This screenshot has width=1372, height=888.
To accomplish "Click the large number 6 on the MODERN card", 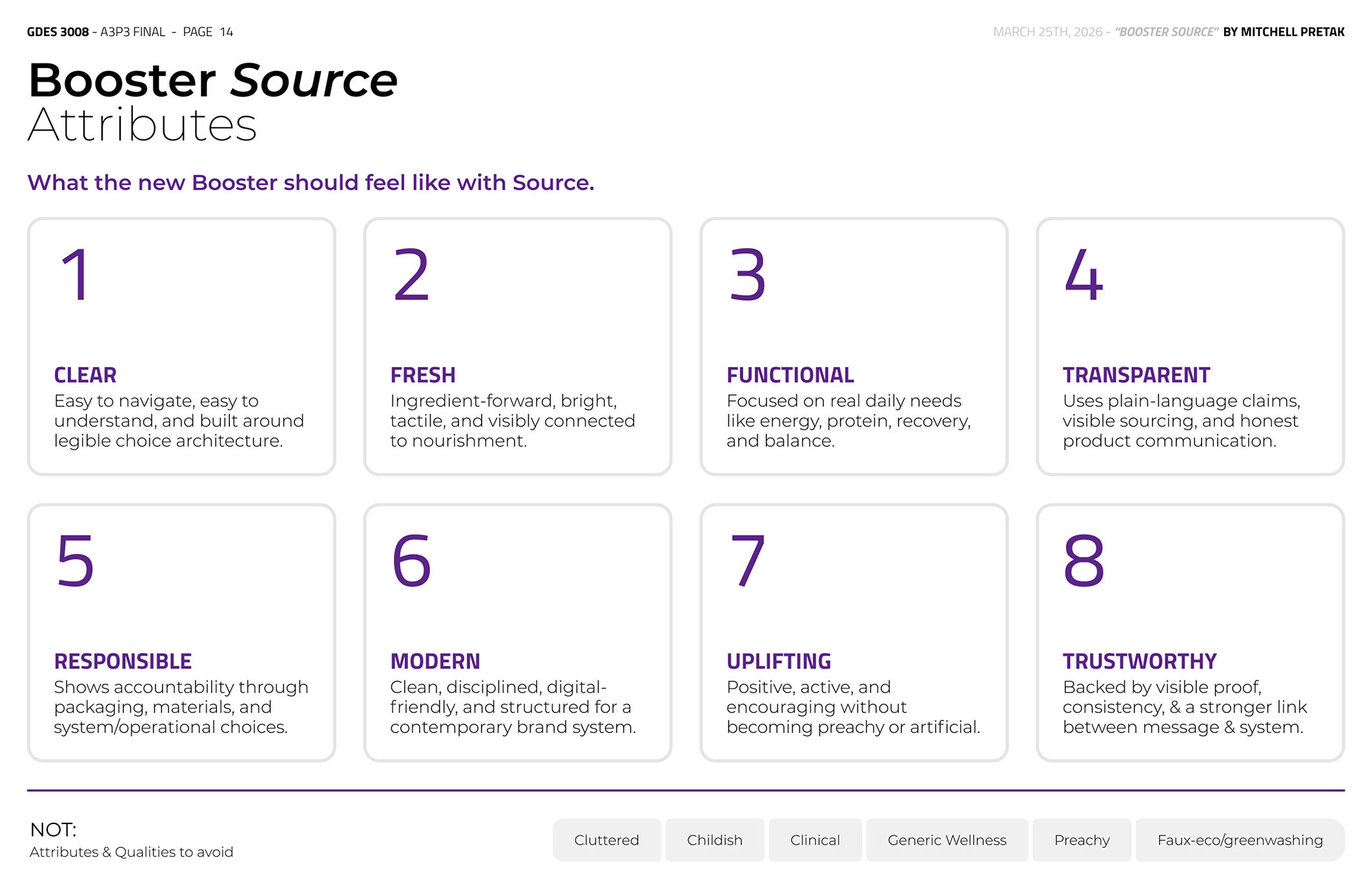I will pos(412,561).
